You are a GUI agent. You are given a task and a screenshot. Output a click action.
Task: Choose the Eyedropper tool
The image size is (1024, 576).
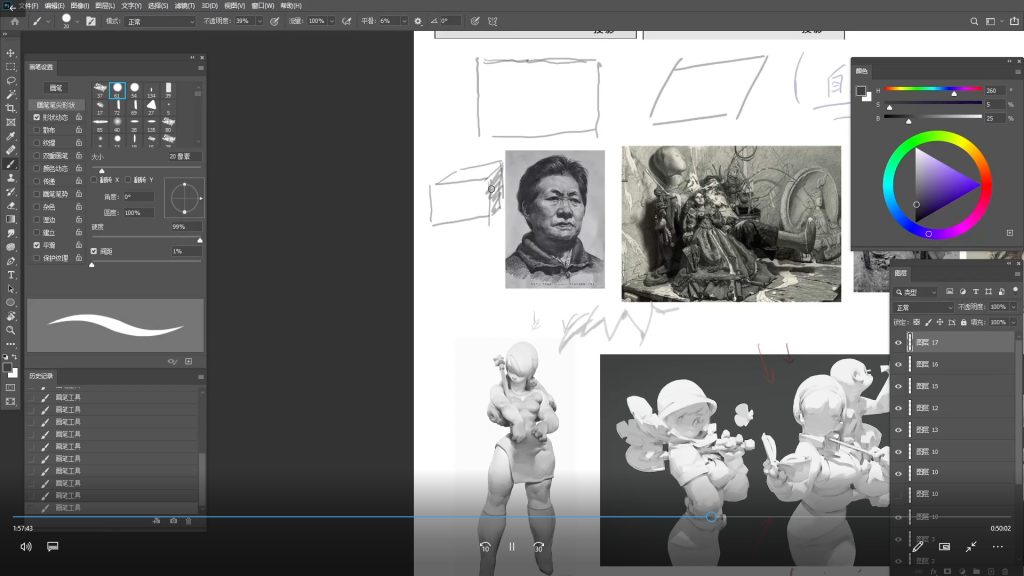point(11,136)
